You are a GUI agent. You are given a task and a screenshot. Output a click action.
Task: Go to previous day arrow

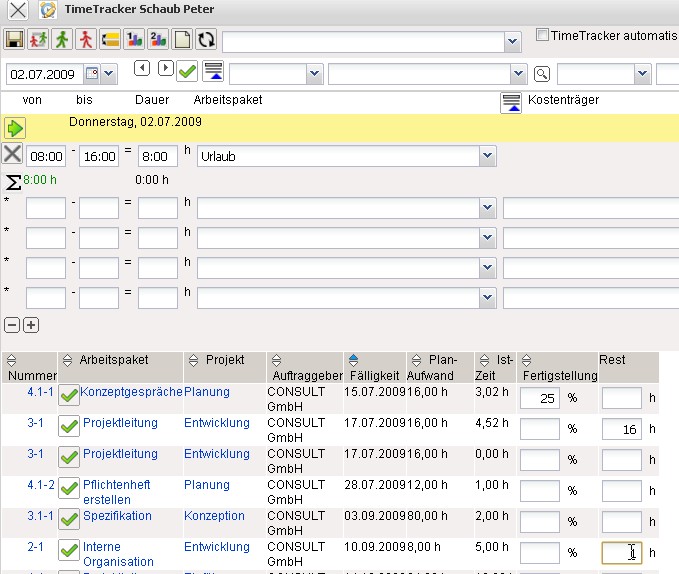[x=141, y=68]
